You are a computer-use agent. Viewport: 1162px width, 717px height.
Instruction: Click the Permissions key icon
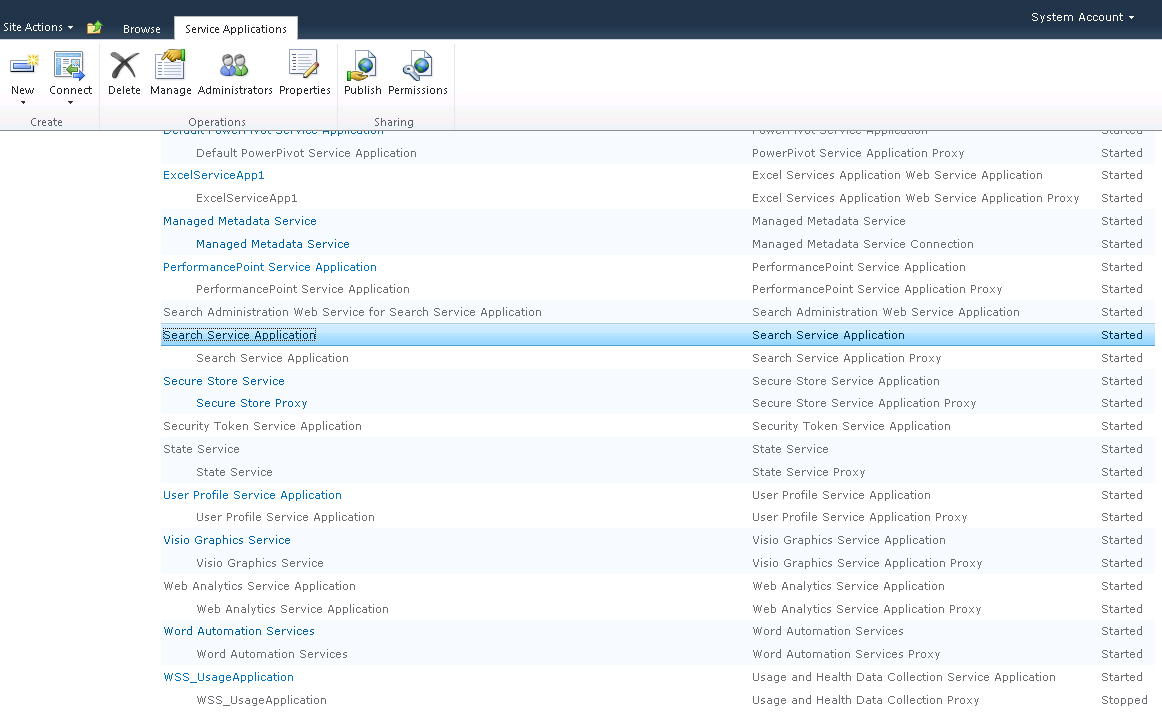(x=417, y=65)
